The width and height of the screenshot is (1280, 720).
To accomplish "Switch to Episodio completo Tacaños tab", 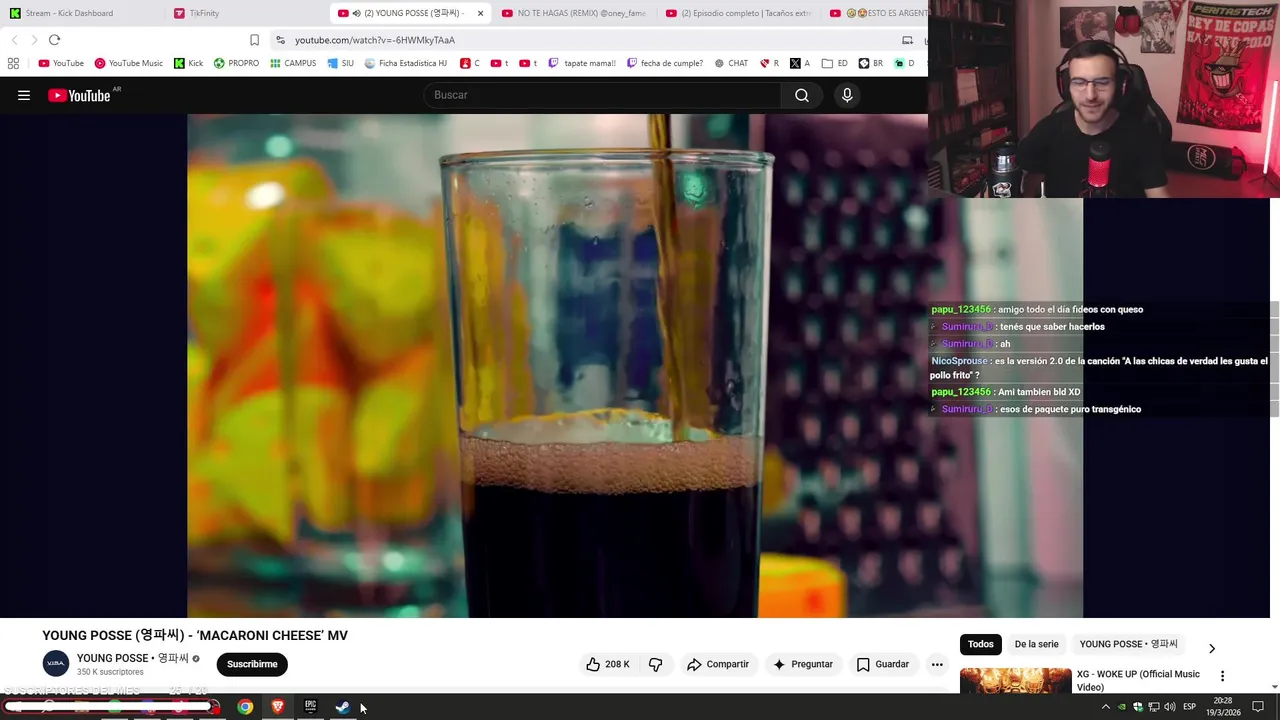I will pyautogui.click(x=738, y=13).
